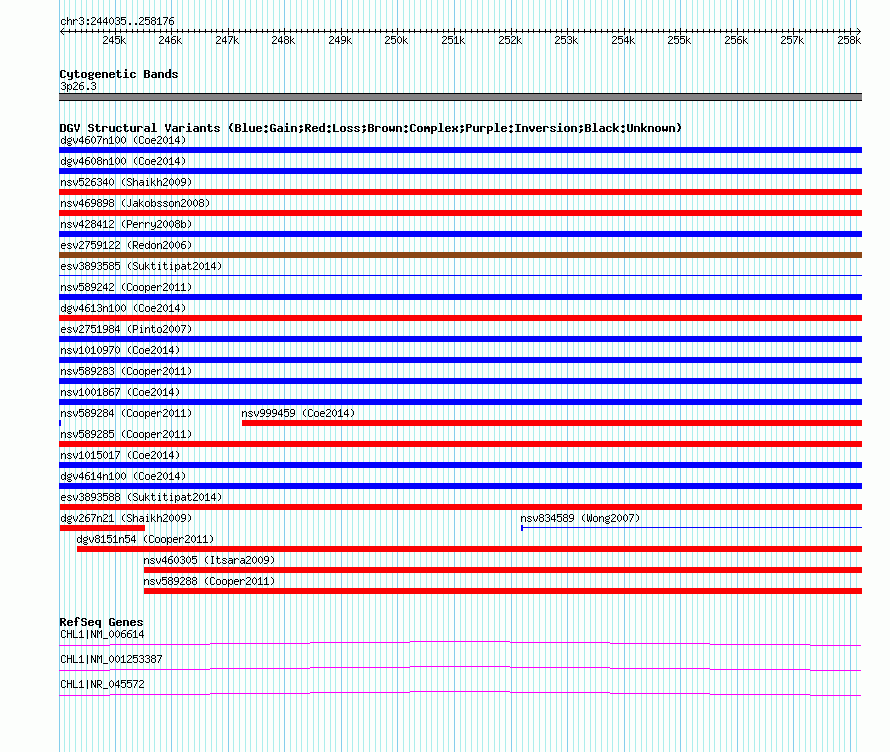Click the dgv4607n100 (Coe2014) variant label
890x752 pixels.
click(123, 140)
